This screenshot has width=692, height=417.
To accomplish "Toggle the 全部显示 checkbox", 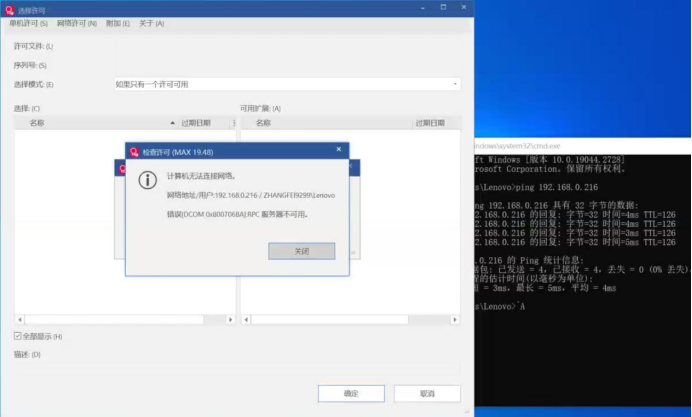I will (18, 336).
